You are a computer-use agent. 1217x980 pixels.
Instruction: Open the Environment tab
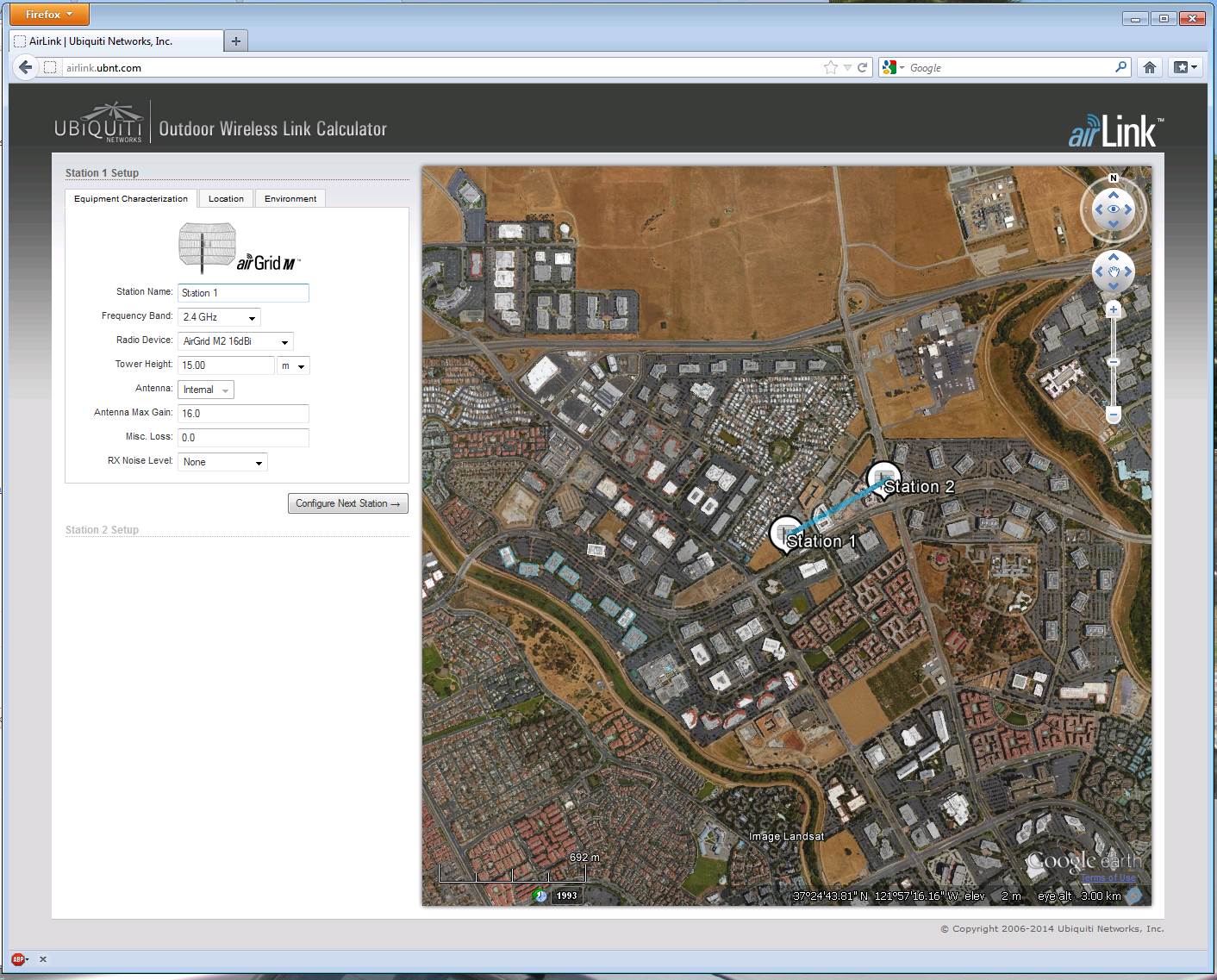pos(290,199)
